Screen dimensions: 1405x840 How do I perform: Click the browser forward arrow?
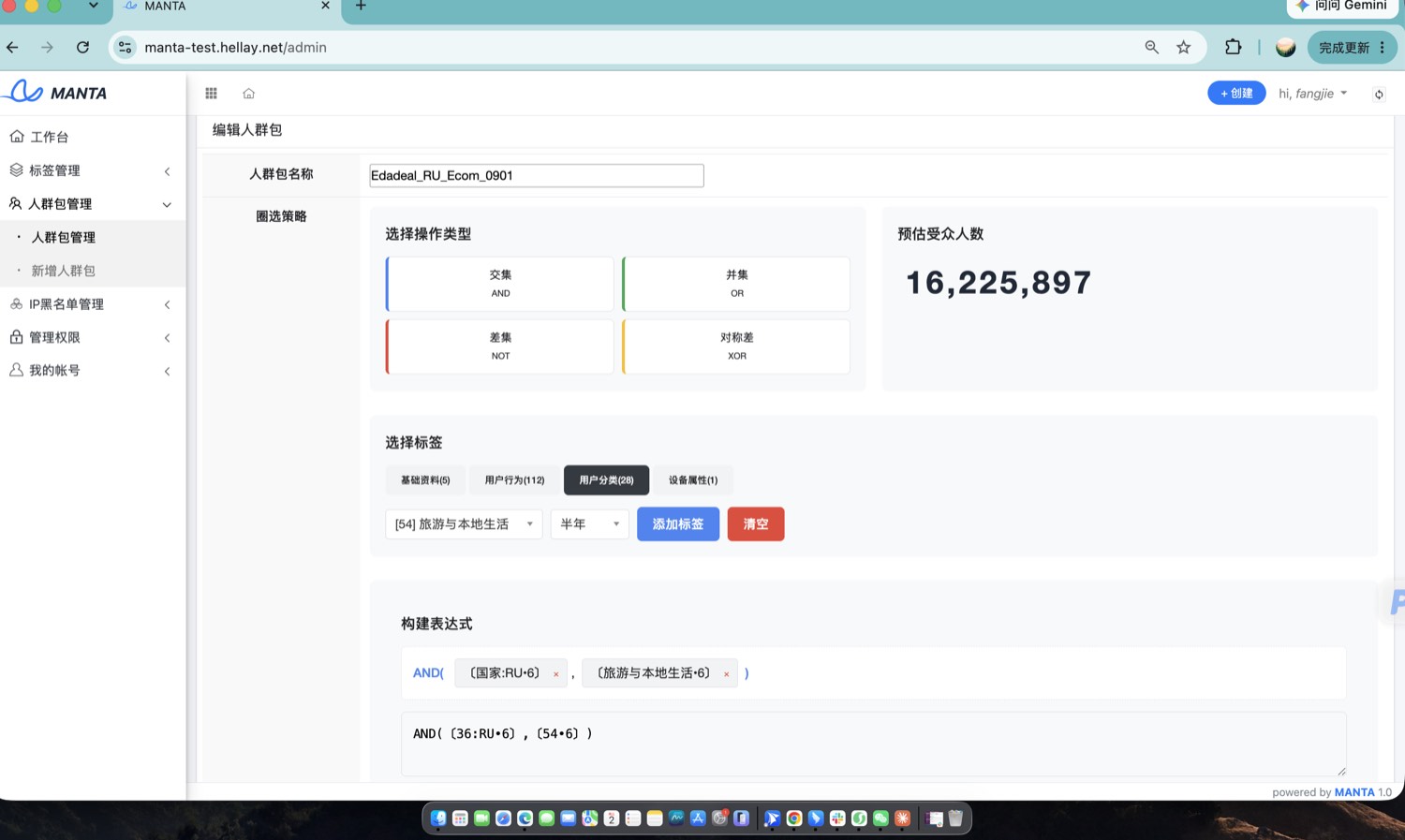(x=47, y=47)
